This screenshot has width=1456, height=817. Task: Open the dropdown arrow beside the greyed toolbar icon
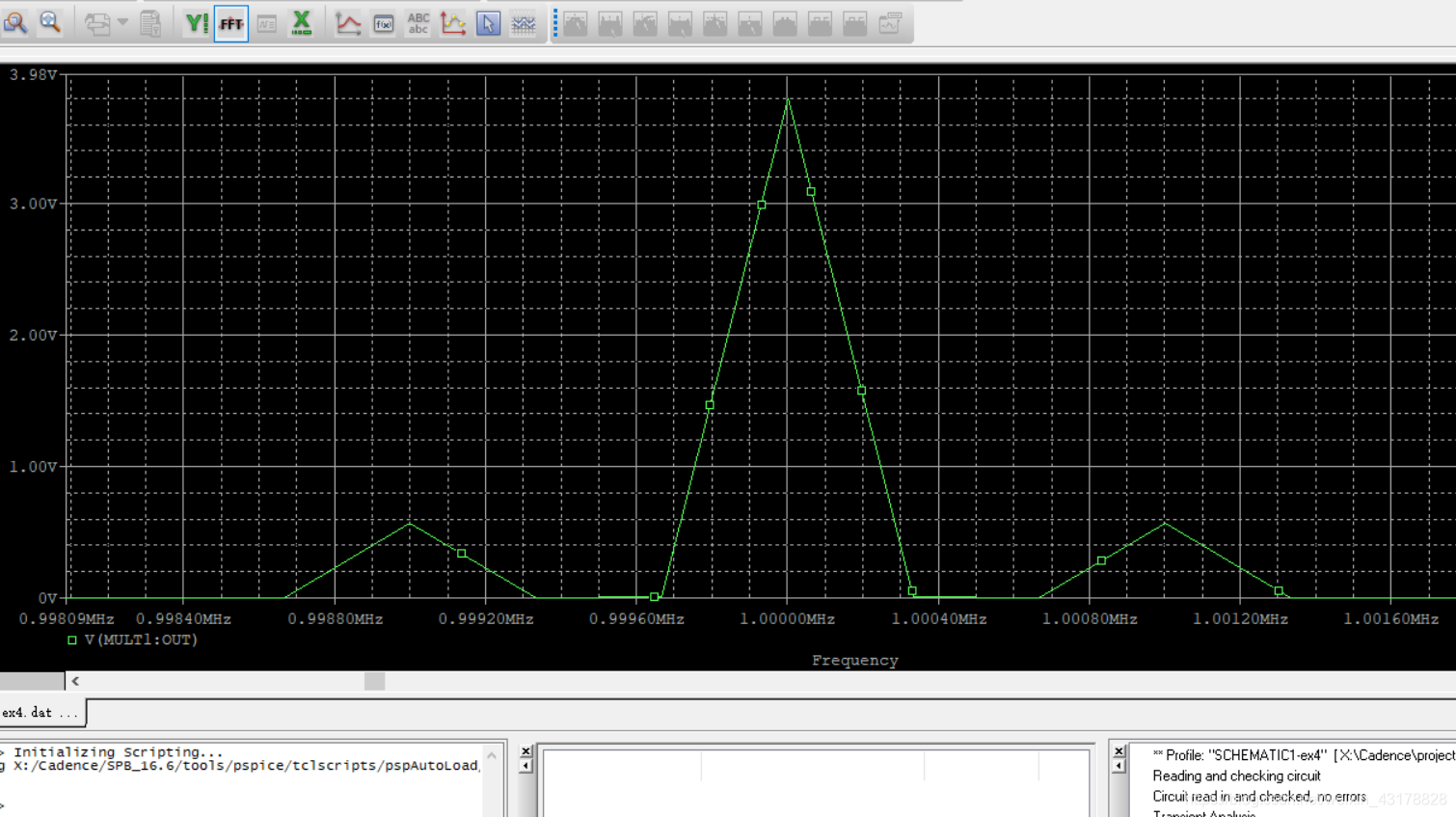point(122,23)
